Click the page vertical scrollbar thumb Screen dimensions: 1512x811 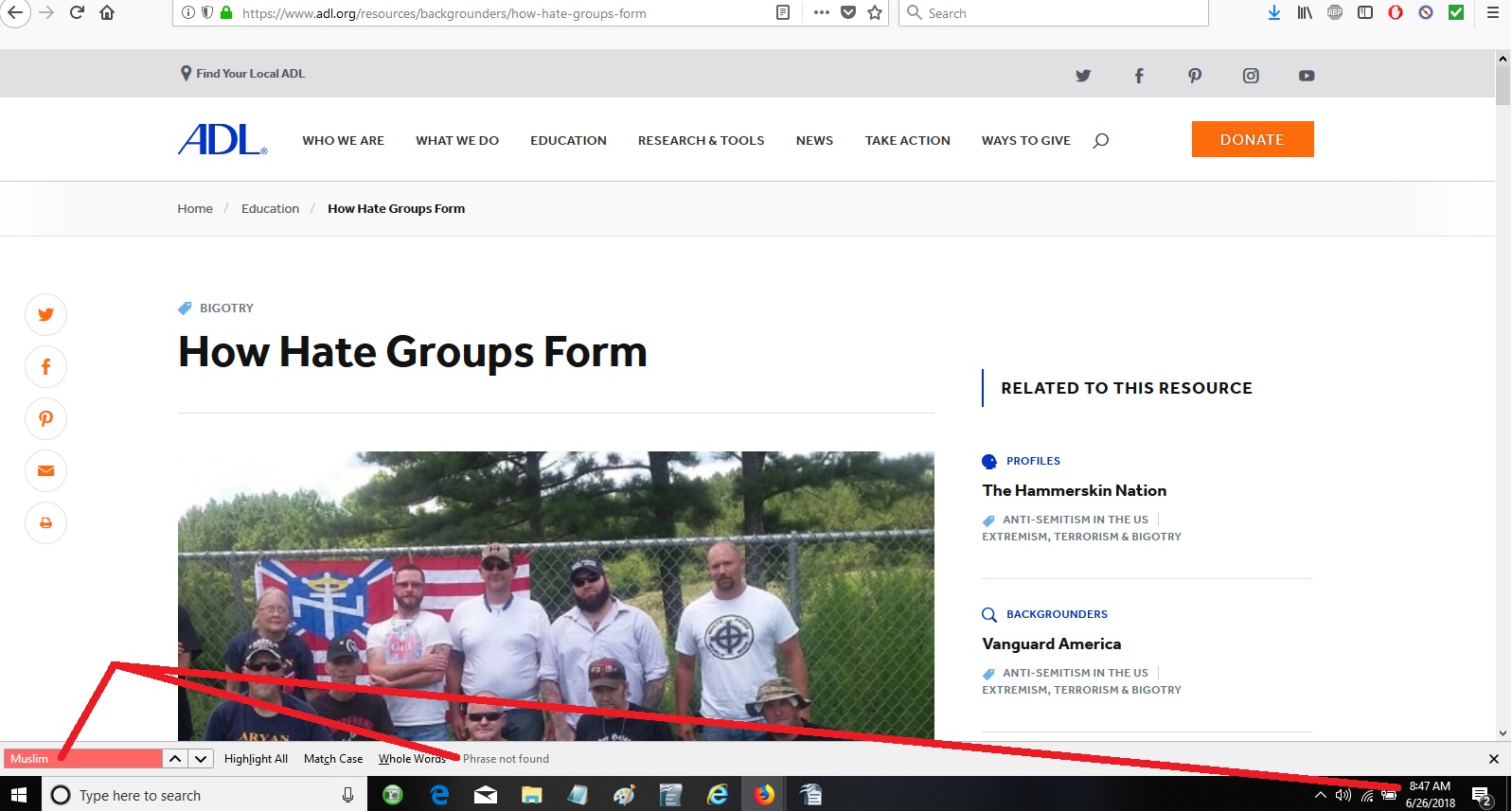coord(1503,85)
